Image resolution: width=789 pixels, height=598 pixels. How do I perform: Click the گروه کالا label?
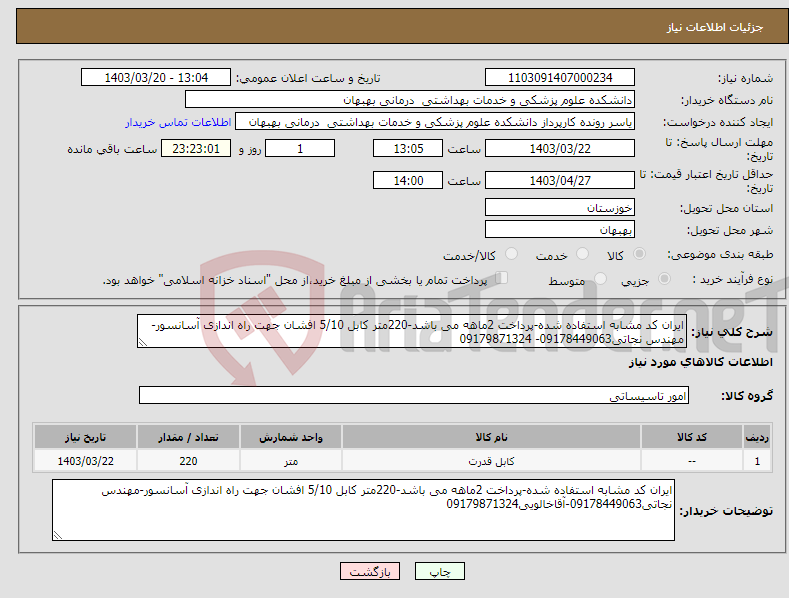[747, 396]
